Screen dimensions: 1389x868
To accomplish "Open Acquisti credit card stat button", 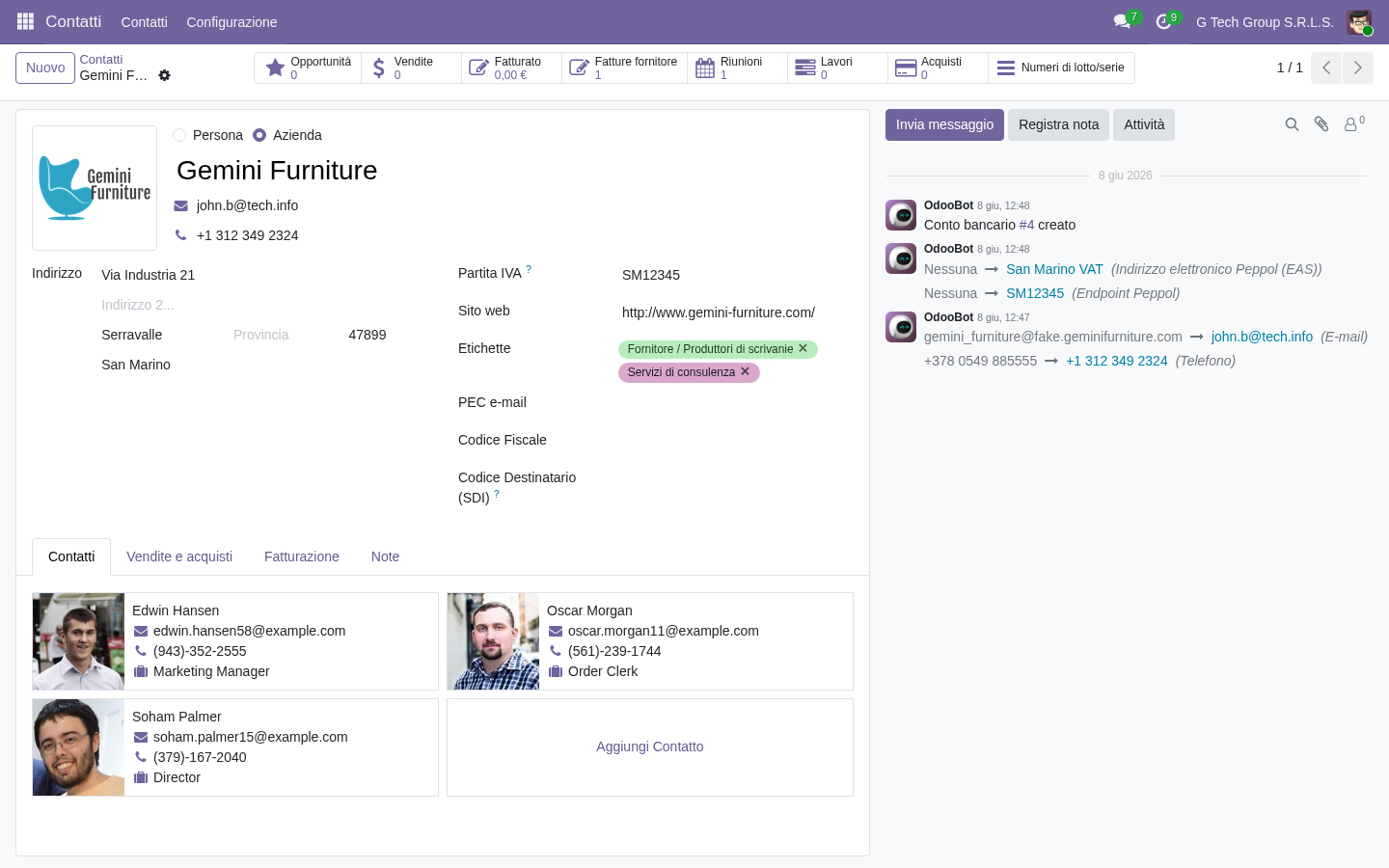I will pos(938,68).
